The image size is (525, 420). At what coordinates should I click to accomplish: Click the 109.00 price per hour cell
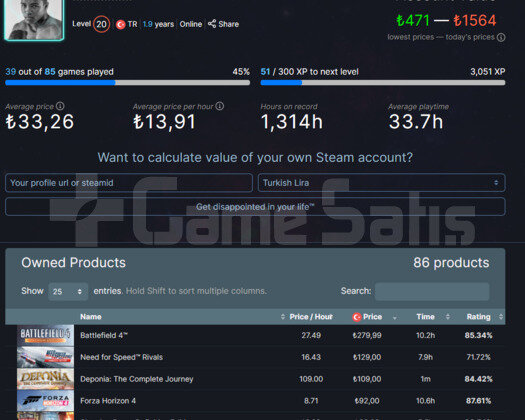click(x=311, y=379)
